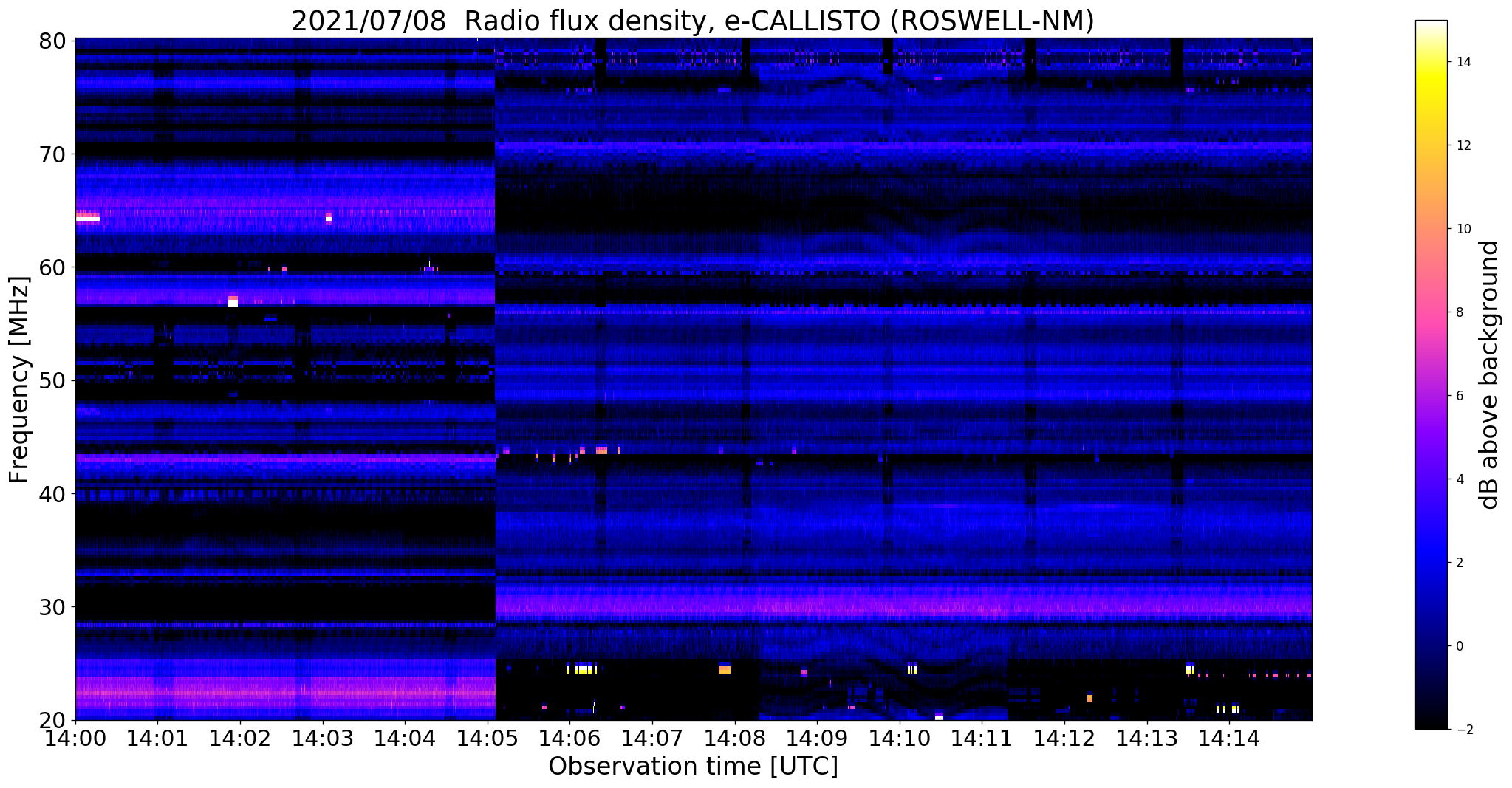Screen dimensions: 1512x788
Task: Click the 14:04 time tick label
Action: pos(404,737)
